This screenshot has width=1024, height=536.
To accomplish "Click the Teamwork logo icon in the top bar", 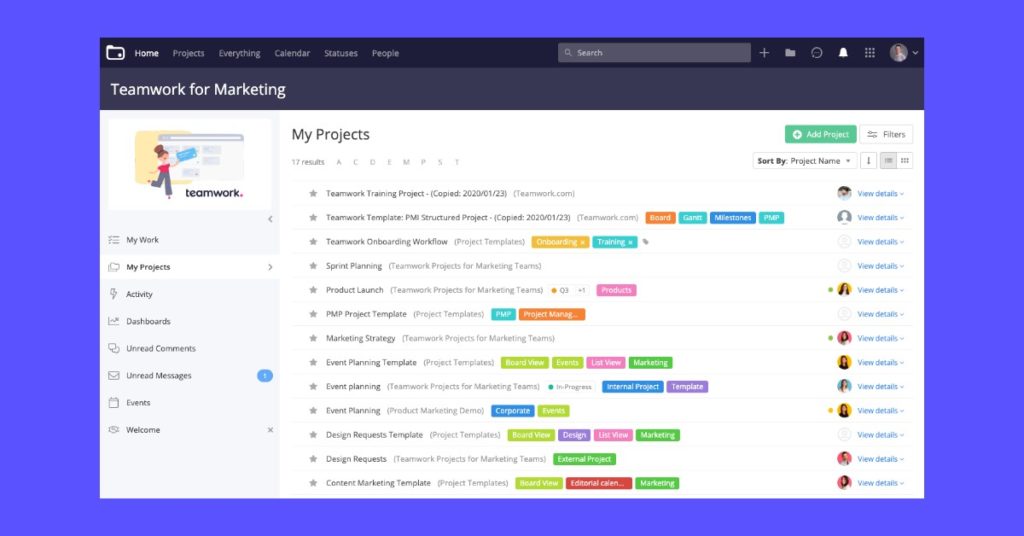I will (116, 53).
